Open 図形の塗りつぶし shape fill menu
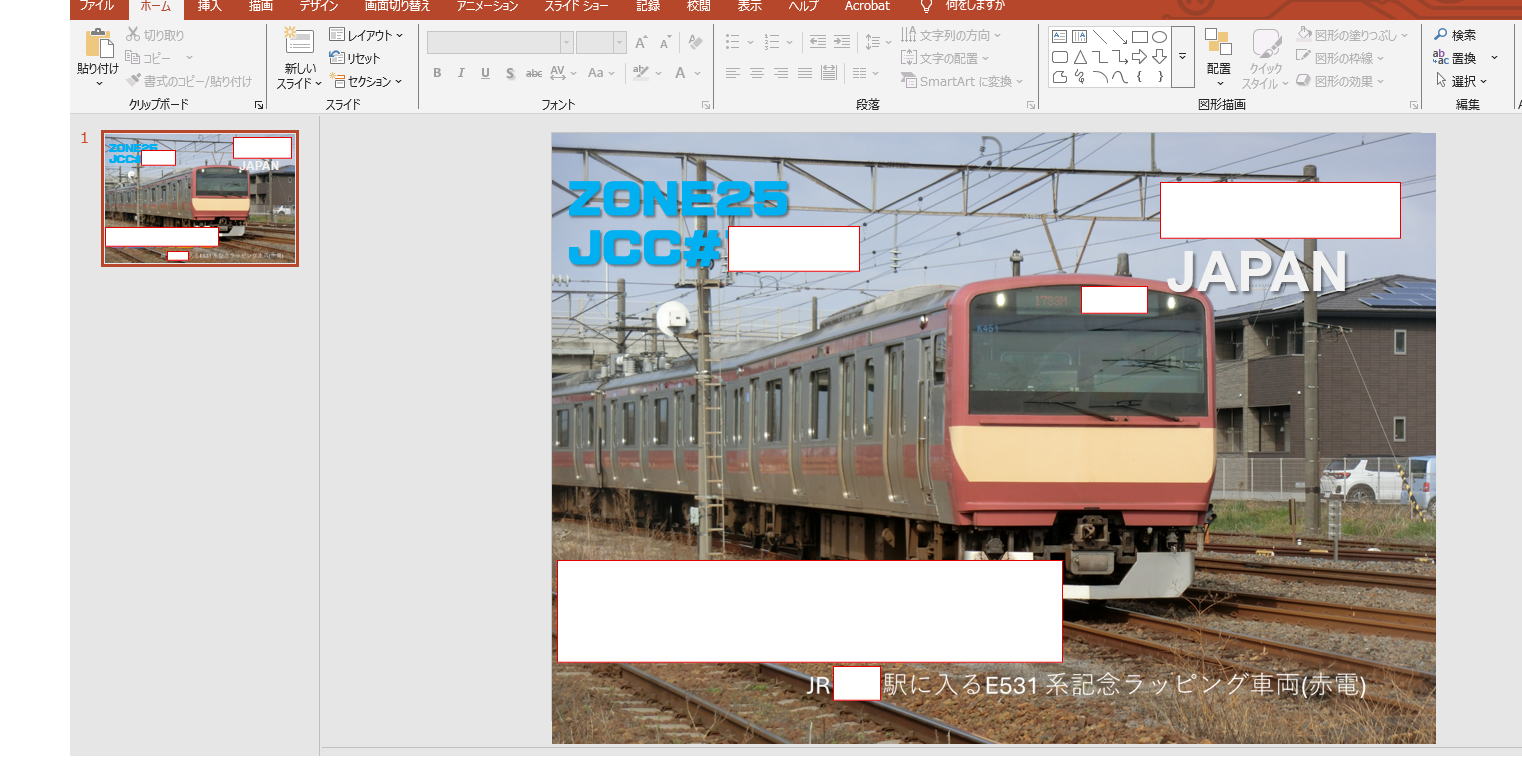1522x772 pixels. [x=1352, y=35]
